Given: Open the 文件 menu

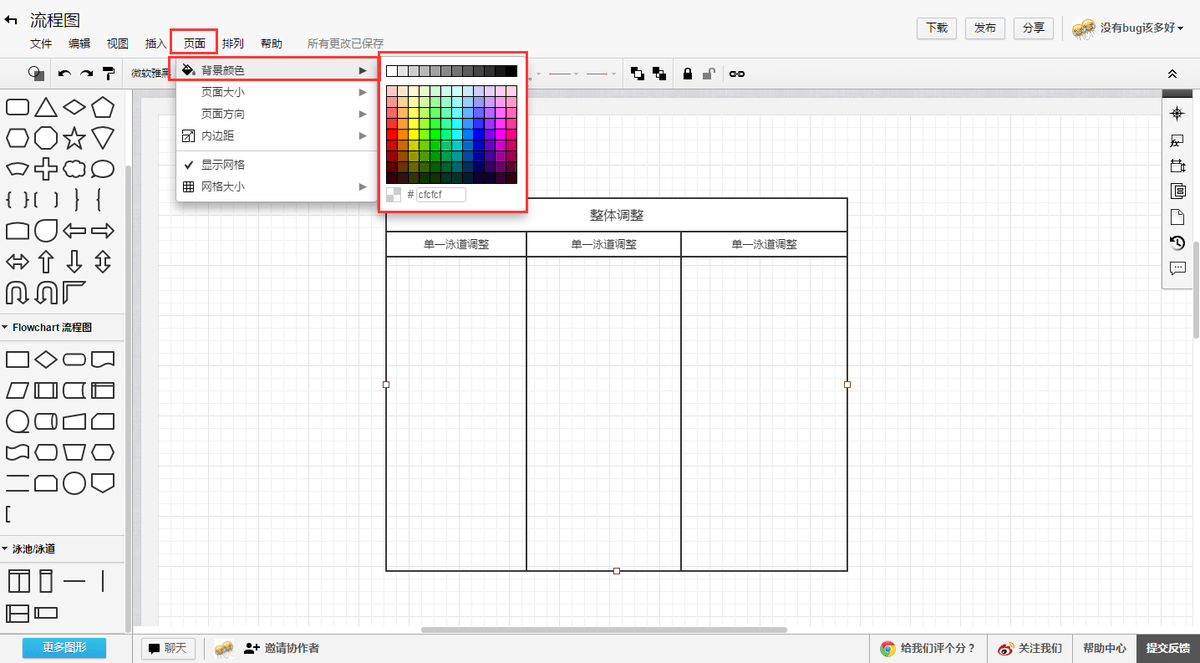Looking at the screenshot, I should click(41, 44).
